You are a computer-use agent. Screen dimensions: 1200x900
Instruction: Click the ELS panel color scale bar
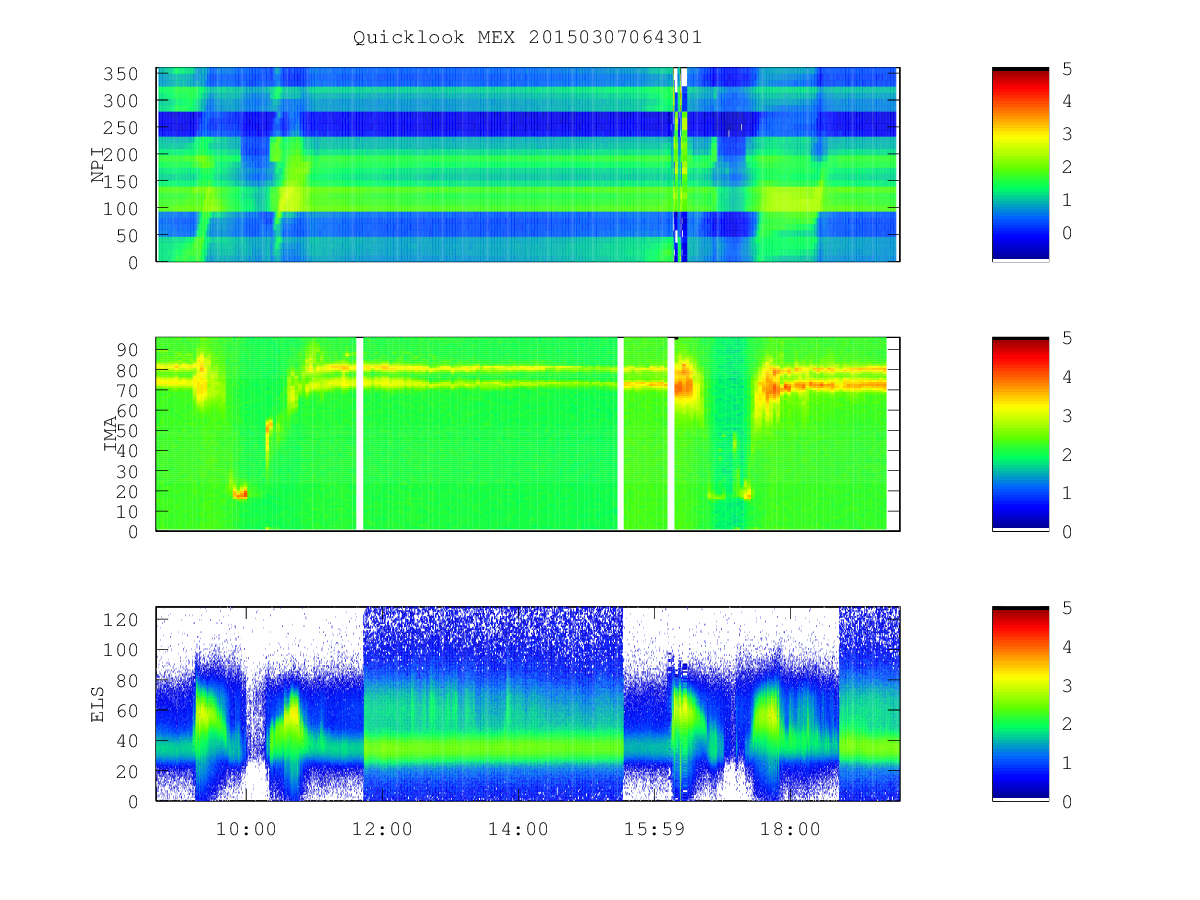(x=1020, y=704)
